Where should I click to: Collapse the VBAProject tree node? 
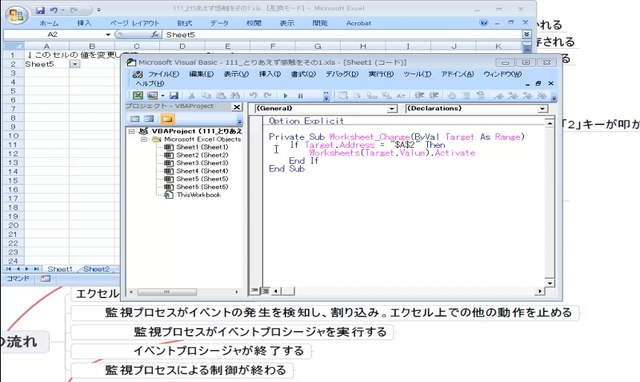pos(131,131)
